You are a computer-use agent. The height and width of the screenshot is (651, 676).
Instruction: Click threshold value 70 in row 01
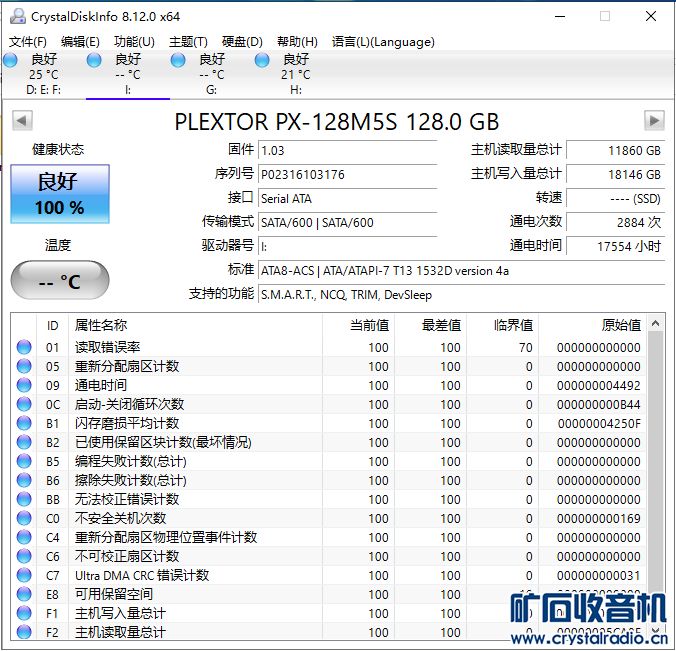coord(526,347)
